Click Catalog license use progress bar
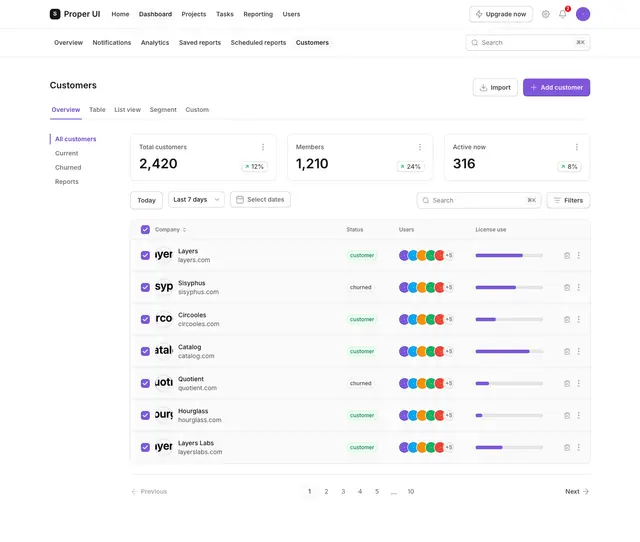Viewport: 640px width, 542px height. click(x=509, y=351)
